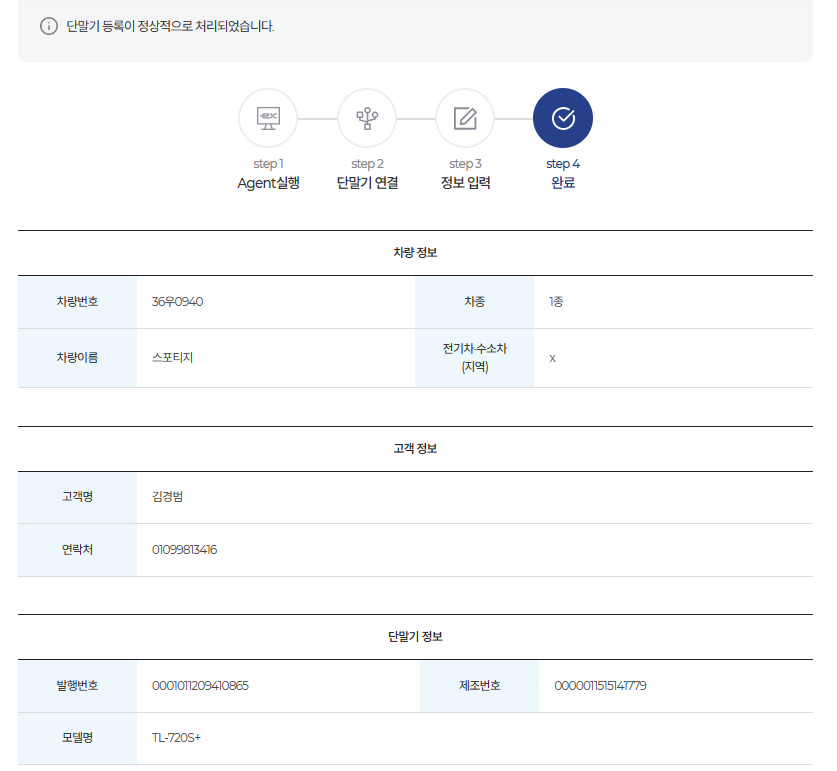Image resolution: width=837 pixels, height=771 pixels.
Task: Click the step 3 edit pencil icon
Action: tap(465, 118)
